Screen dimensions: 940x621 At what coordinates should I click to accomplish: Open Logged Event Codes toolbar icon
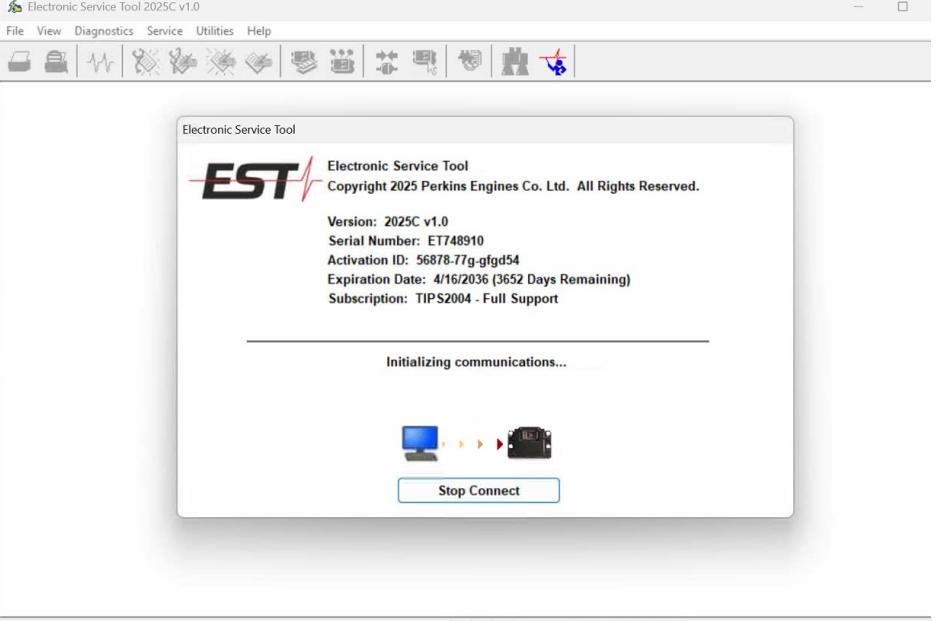click(x=258, y=62)
